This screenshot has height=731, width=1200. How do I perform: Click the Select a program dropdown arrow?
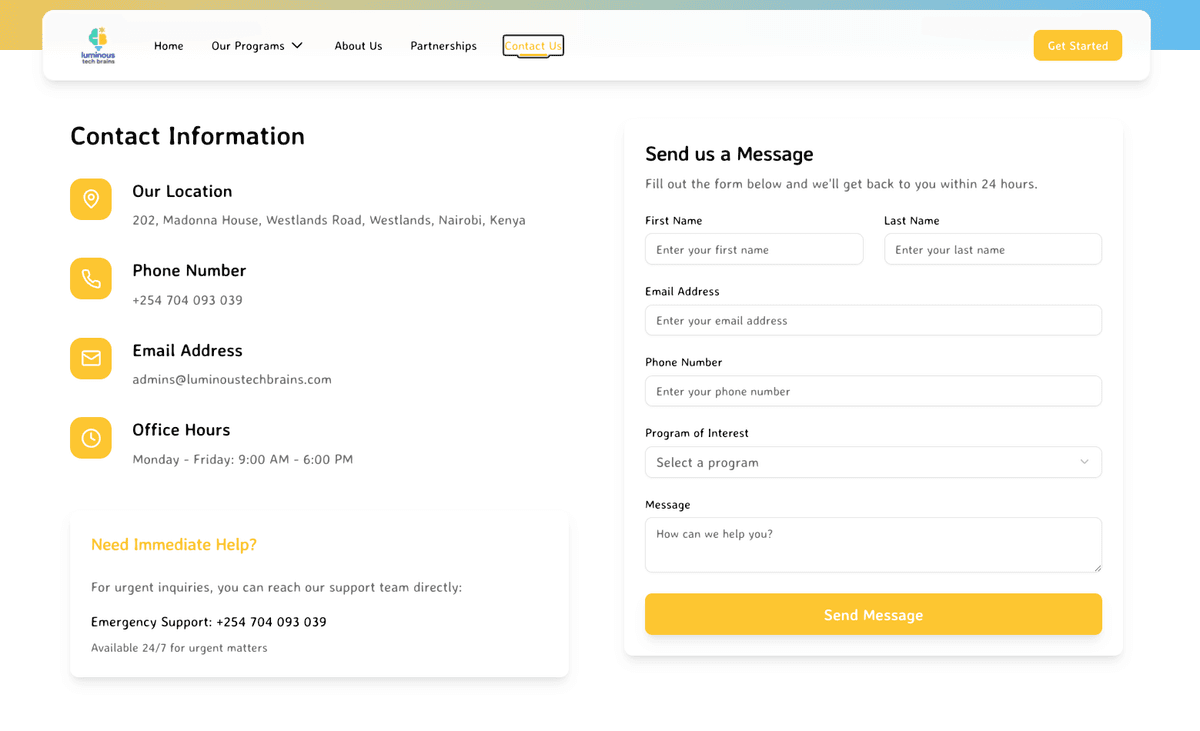(x=1084, y=462)
